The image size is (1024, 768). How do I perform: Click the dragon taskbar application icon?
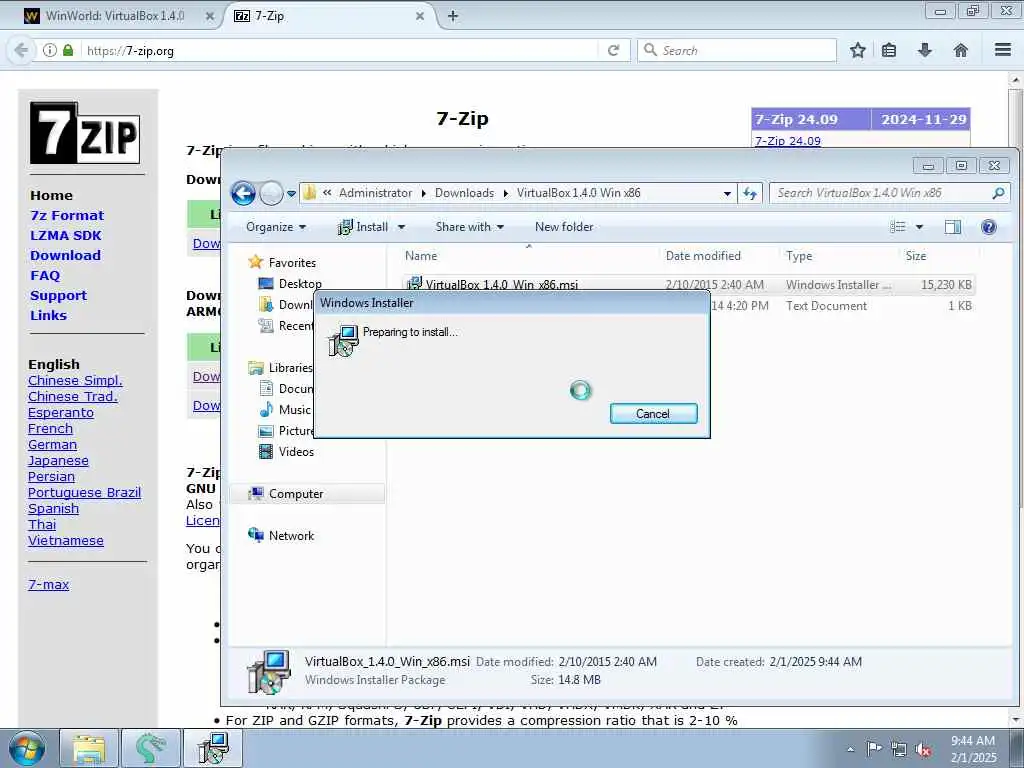point(151,748)
